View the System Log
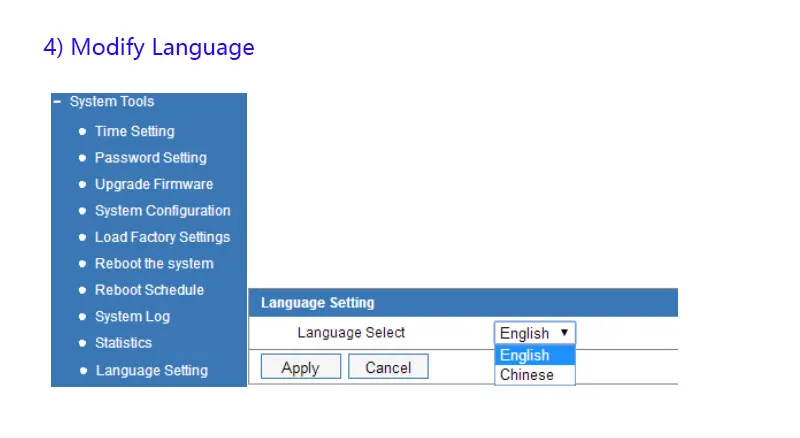The width and height of the screenshot is (800, 438). pyautogui.click(x=132, y=317)
